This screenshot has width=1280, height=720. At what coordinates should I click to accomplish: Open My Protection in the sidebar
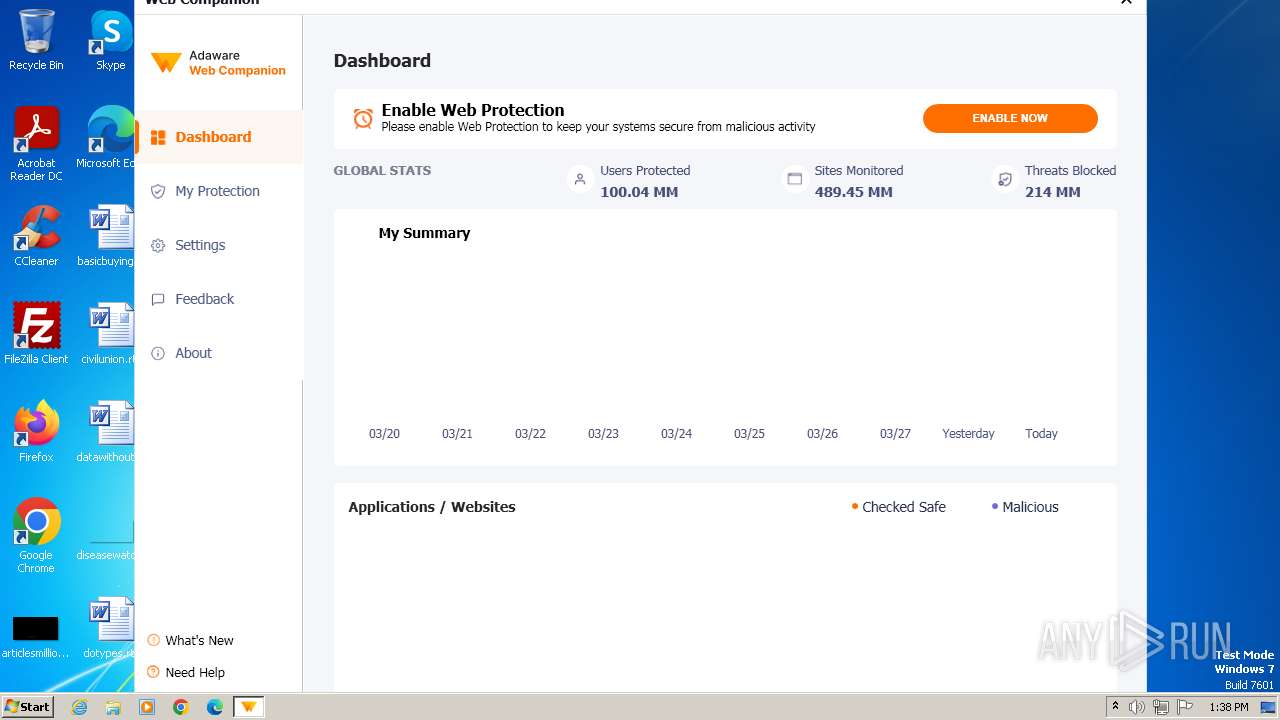pos(218,191)
